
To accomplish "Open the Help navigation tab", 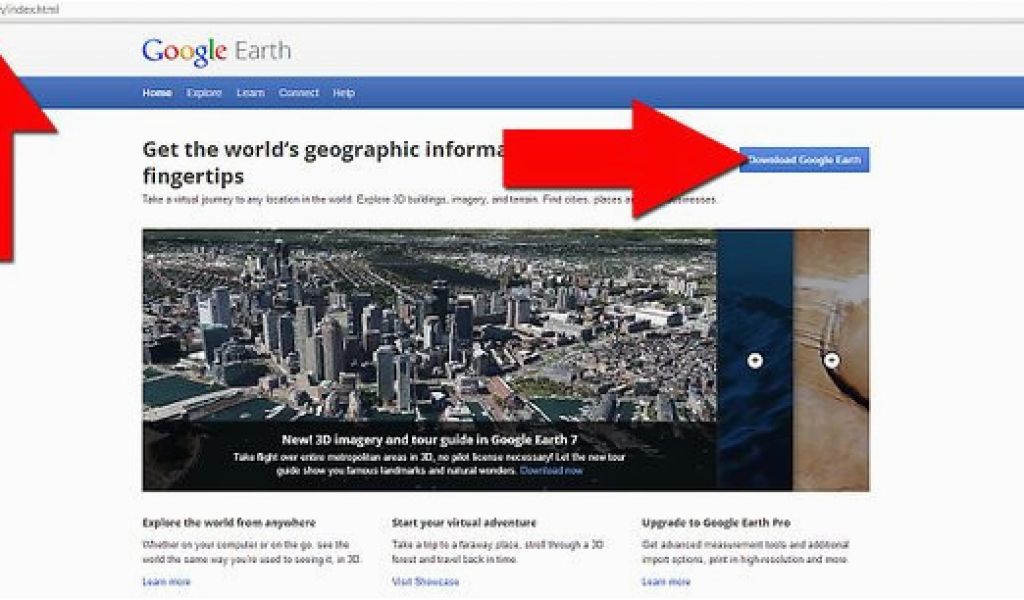I will (x=344, y=93).
